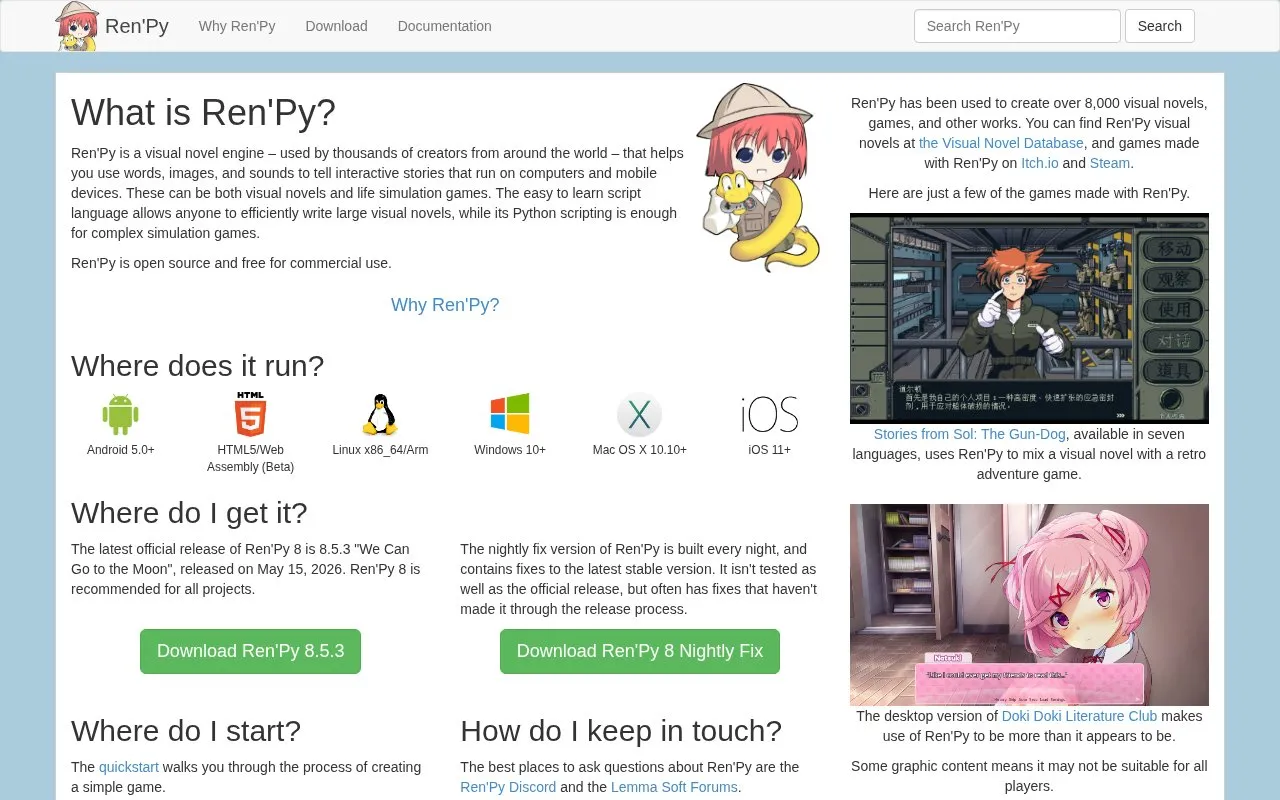Image resolution: width=1280 pixels, height=800 pixels.
Task: Follow the centered Why Ren'Py? link
Action: 445,305
